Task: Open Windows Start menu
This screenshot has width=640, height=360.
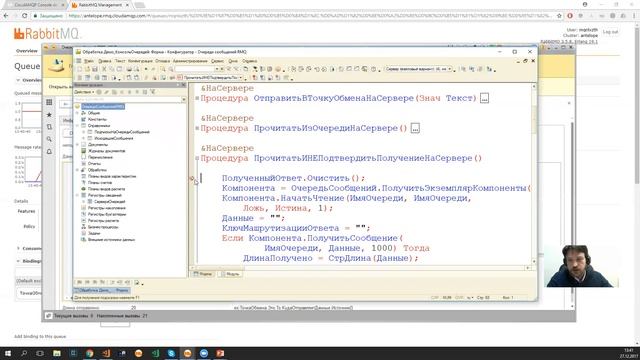Action: (x=8, y=353)
